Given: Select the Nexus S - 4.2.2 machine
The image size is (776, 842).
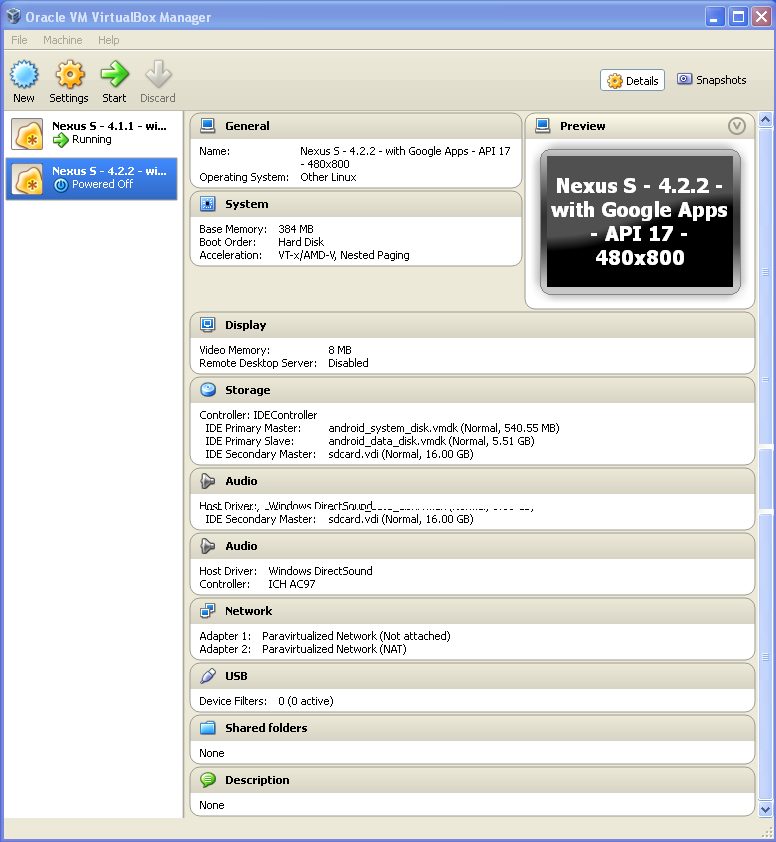Looking at the screenshot, I should point(91,179).
